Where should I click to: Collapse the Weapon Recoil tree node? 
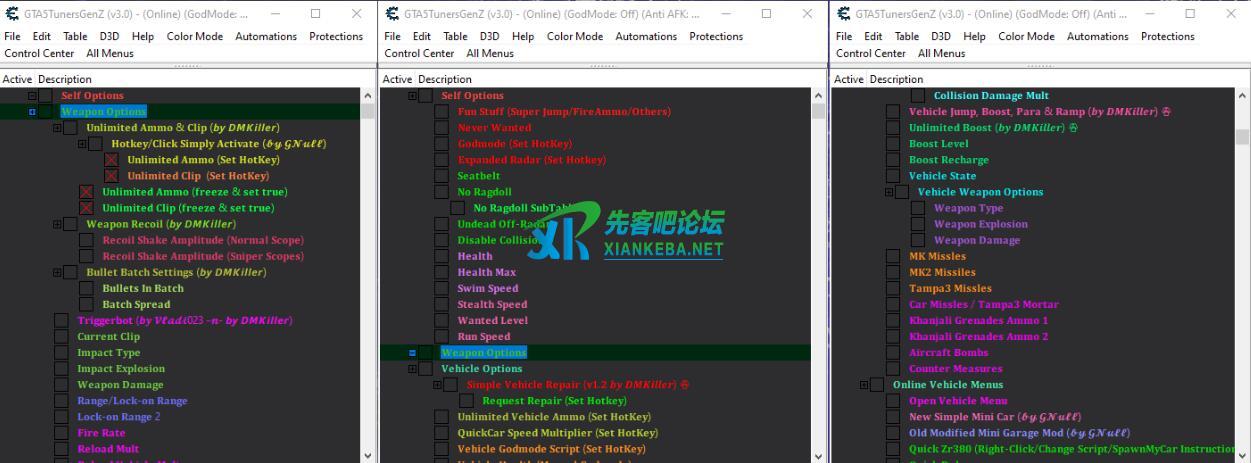click(x=57, y=224)
